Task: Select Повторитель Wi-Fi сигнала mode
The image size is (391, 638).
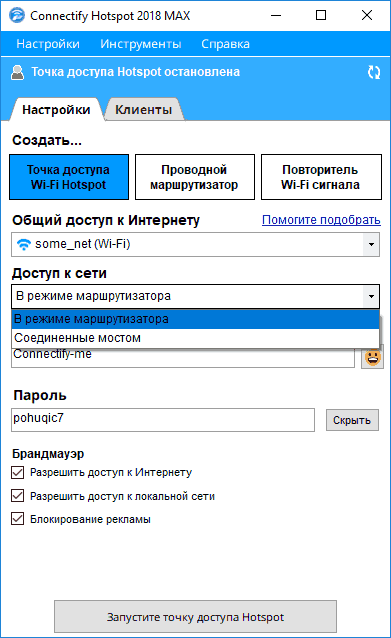Action: click(x=321, y=177)
